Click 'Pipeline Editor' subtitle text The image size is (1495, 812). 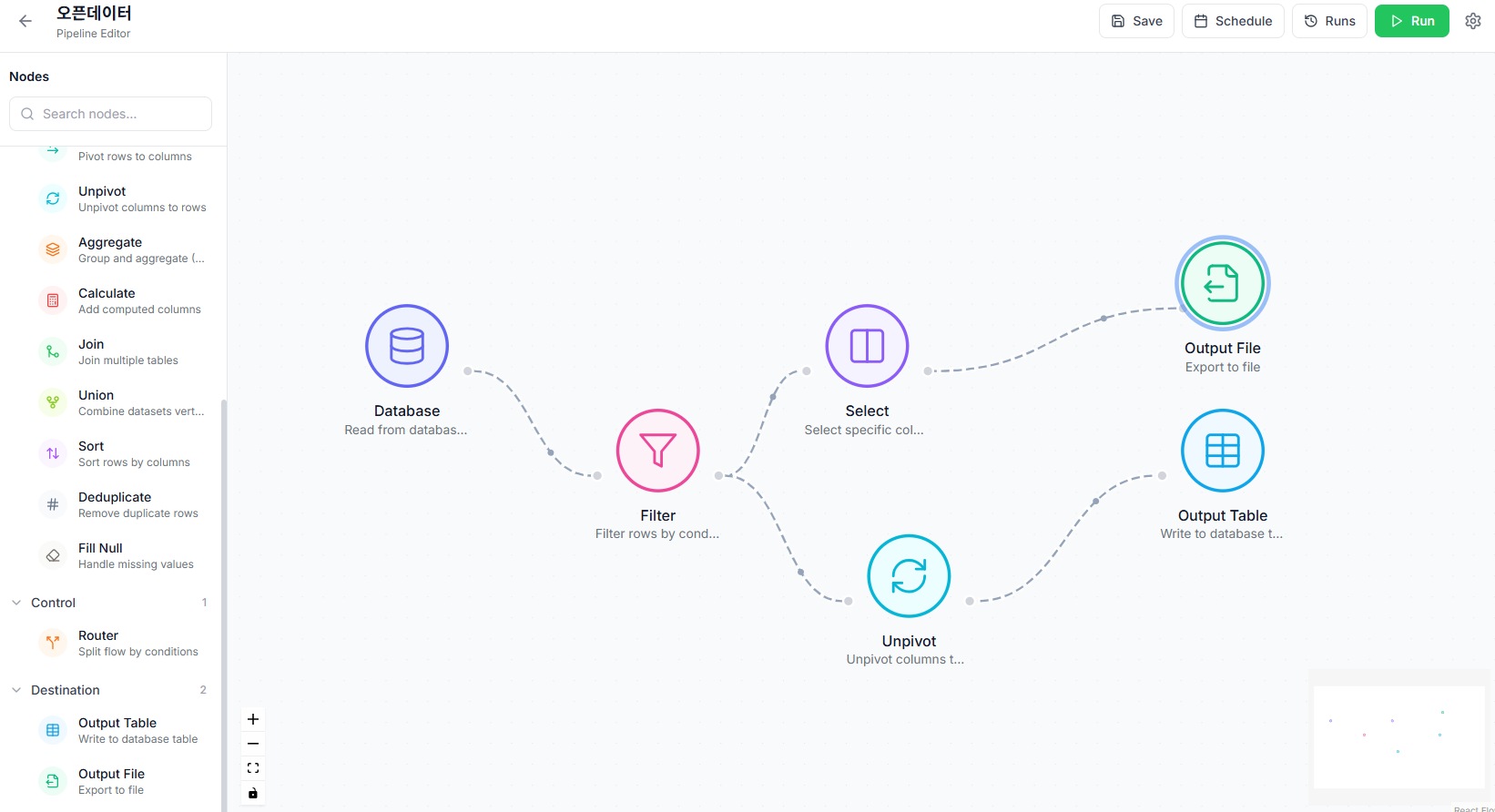point(93,34)
